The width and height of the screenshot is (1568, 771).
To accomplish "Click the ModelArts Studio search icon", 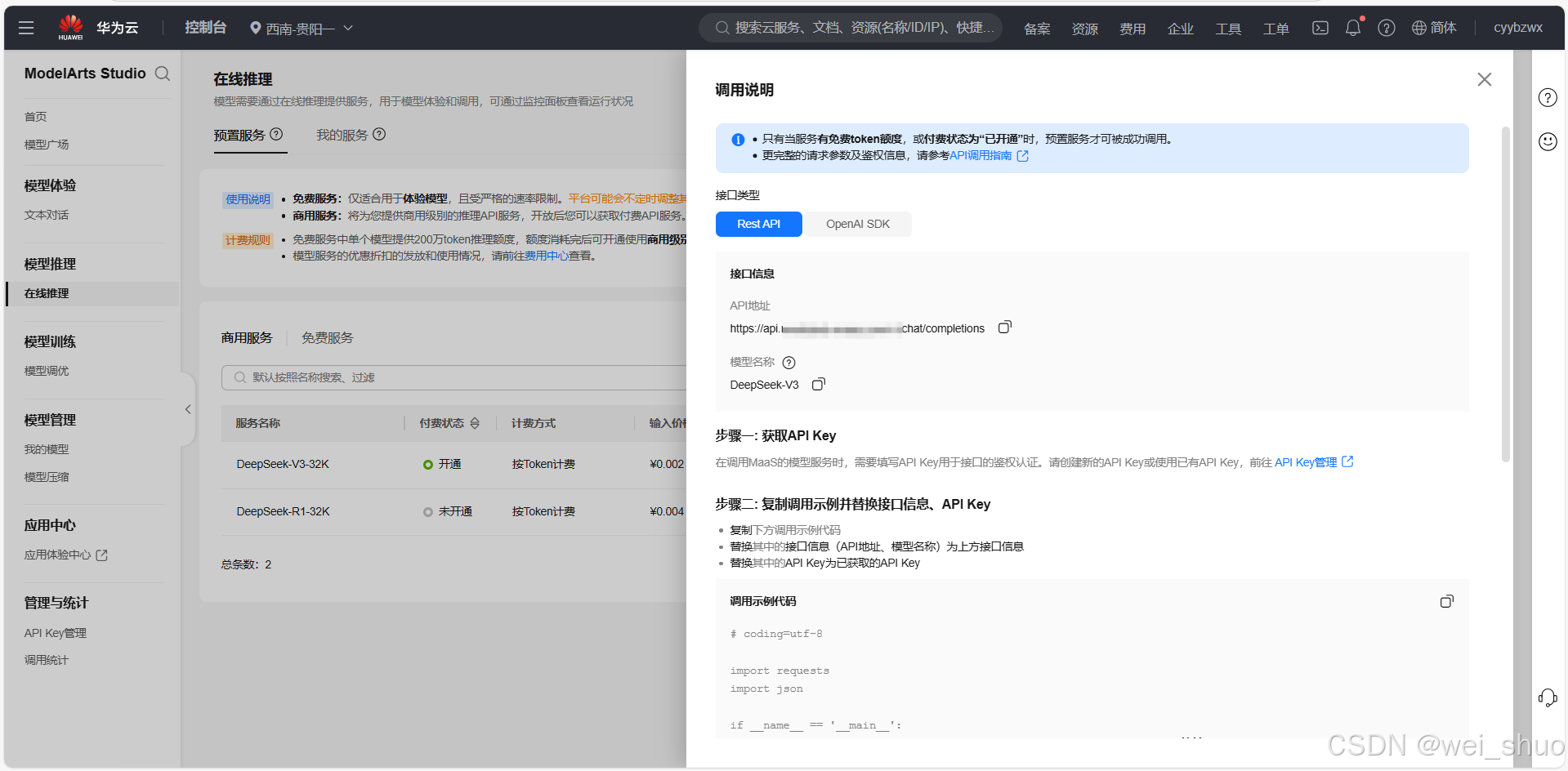I will pos(163,74).
